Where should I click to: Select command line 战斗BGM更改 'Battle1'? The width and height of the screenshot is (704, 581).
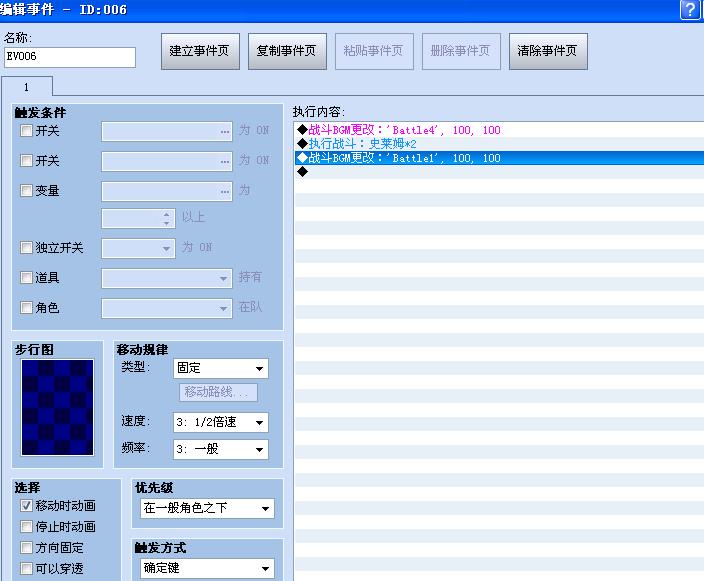click(499, 158)
